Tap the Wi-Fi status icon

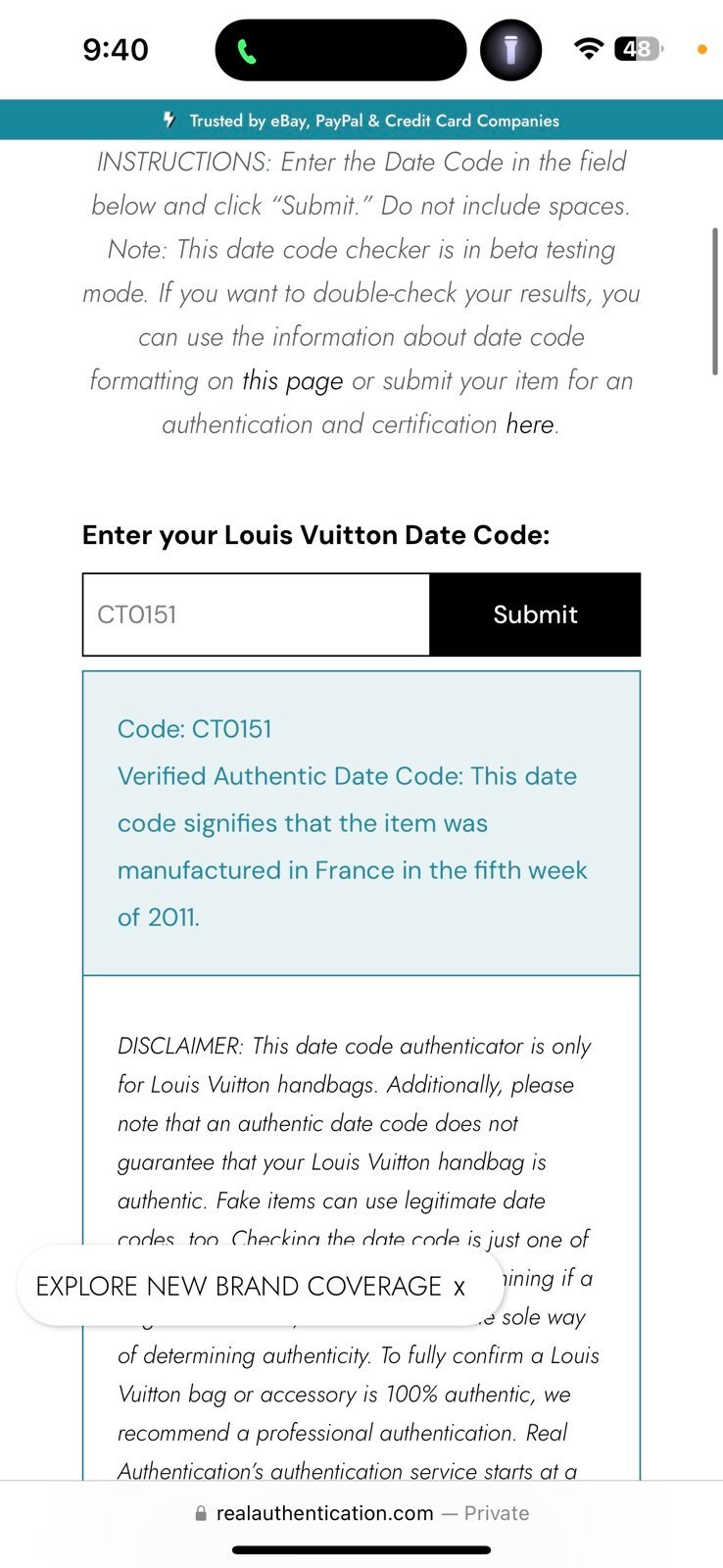[x=588, y=48]
